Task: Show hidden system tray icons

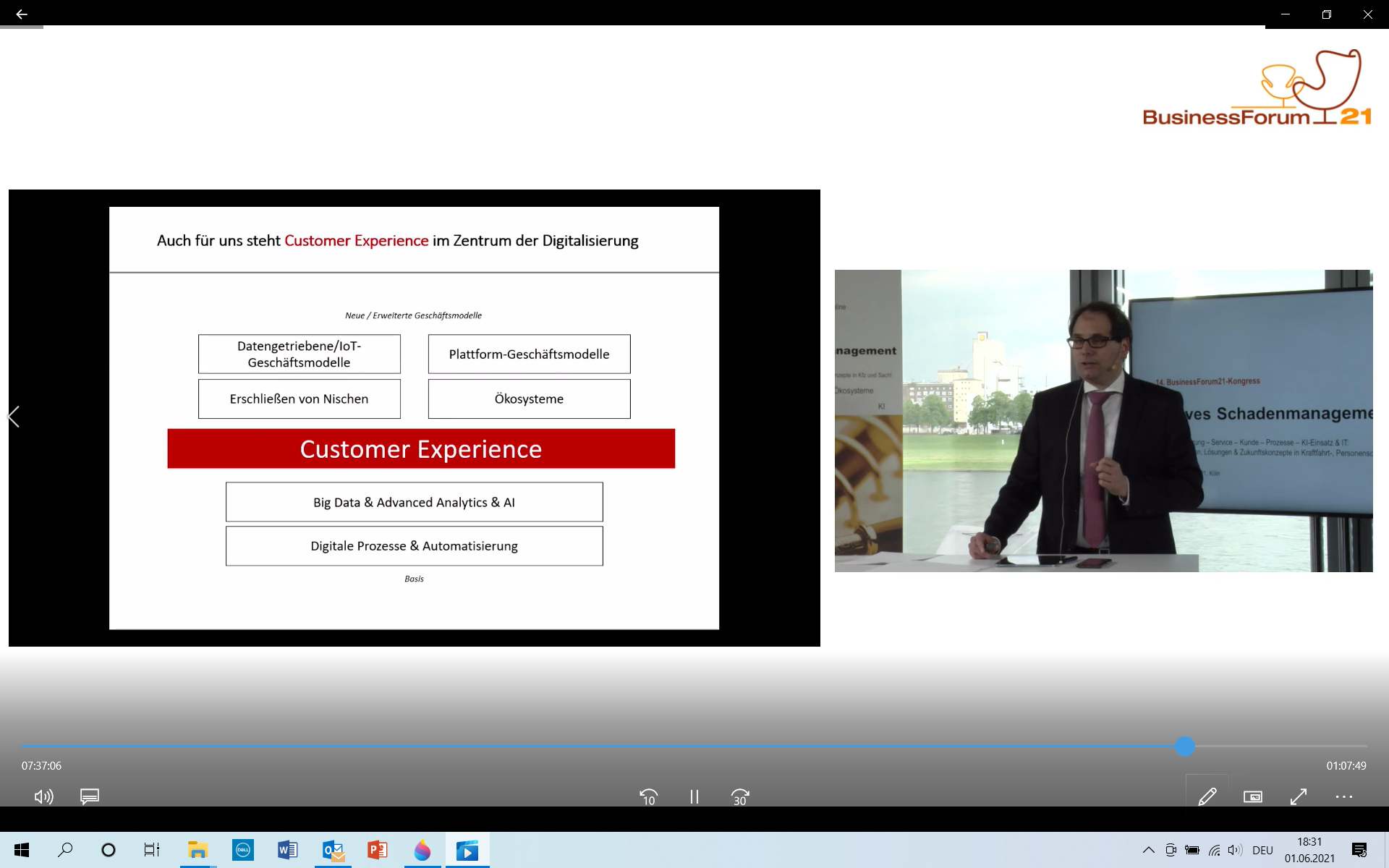Action: [x=1148, y=850]
